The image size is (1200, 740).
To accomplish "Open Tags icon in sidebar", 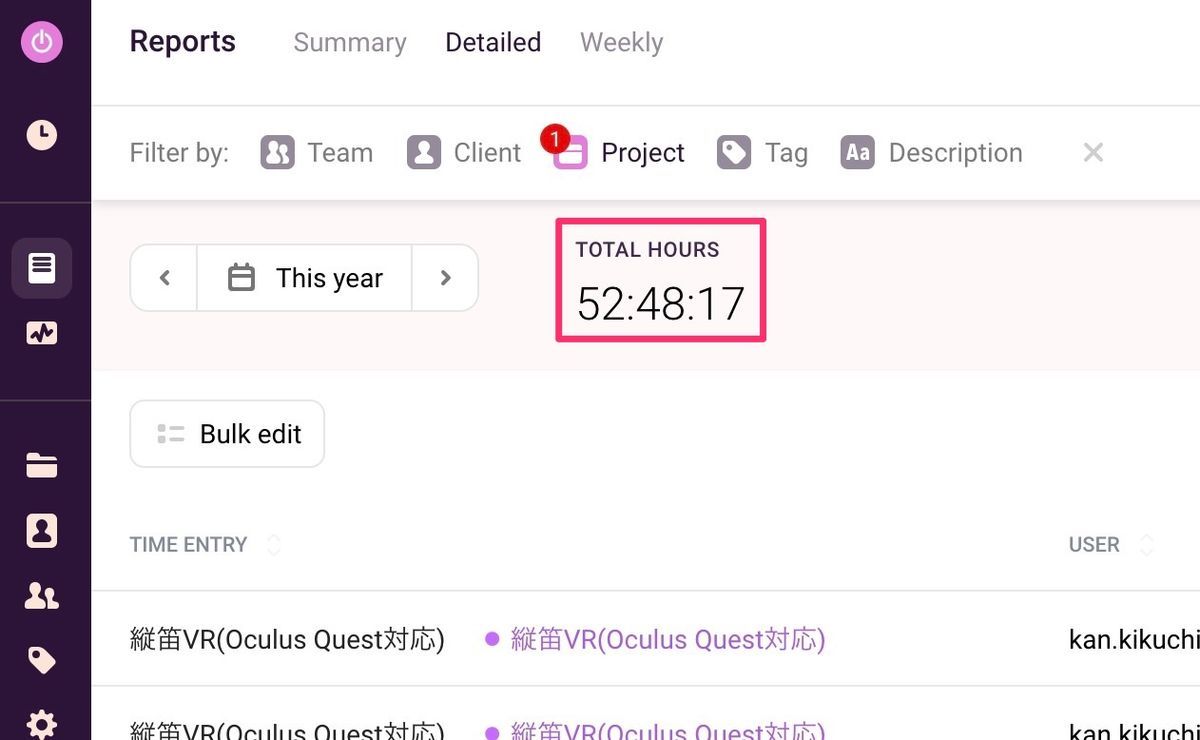I will (41, 661).
